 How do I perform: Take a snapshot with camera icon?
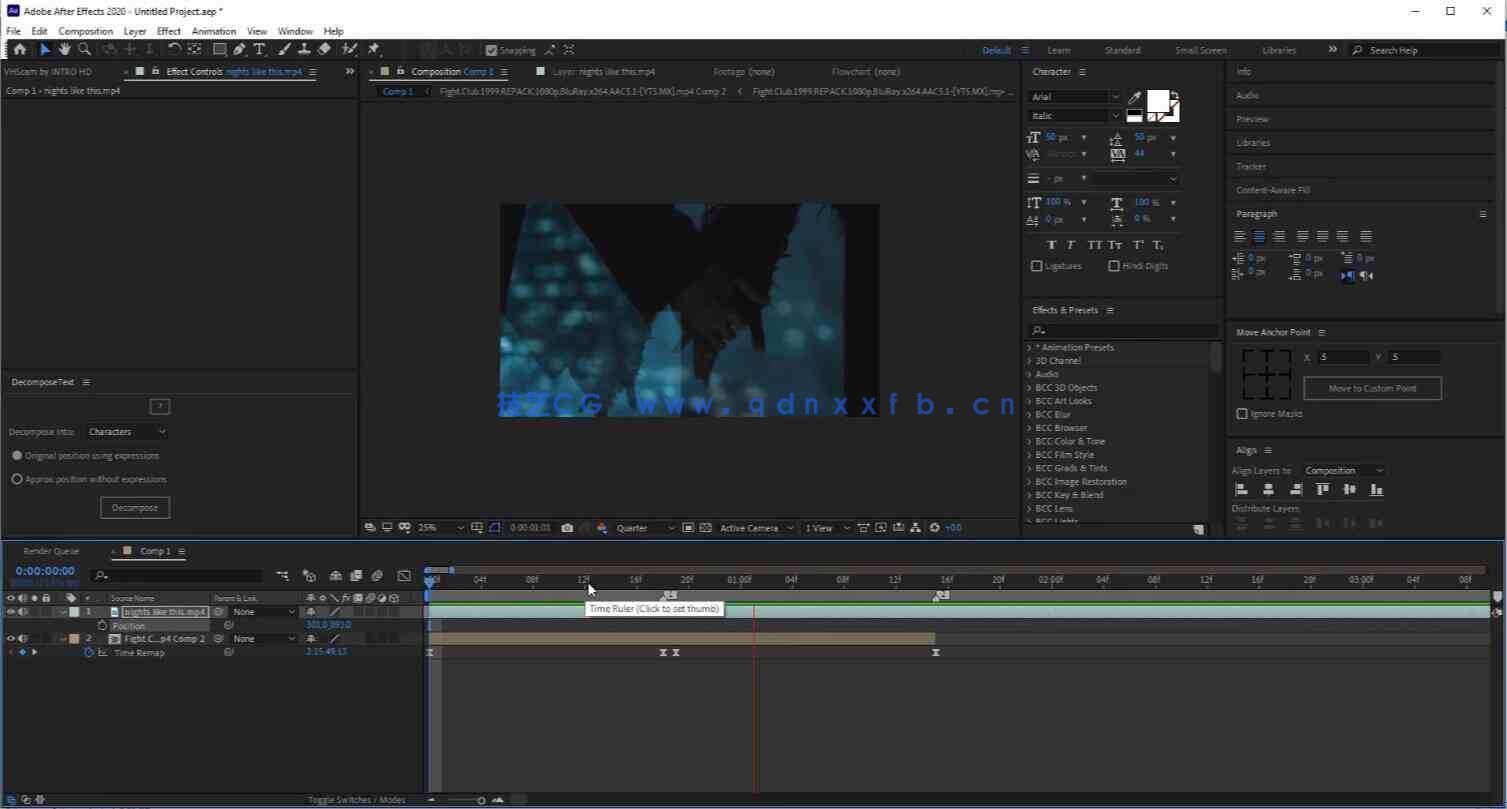tap(567, 528)
